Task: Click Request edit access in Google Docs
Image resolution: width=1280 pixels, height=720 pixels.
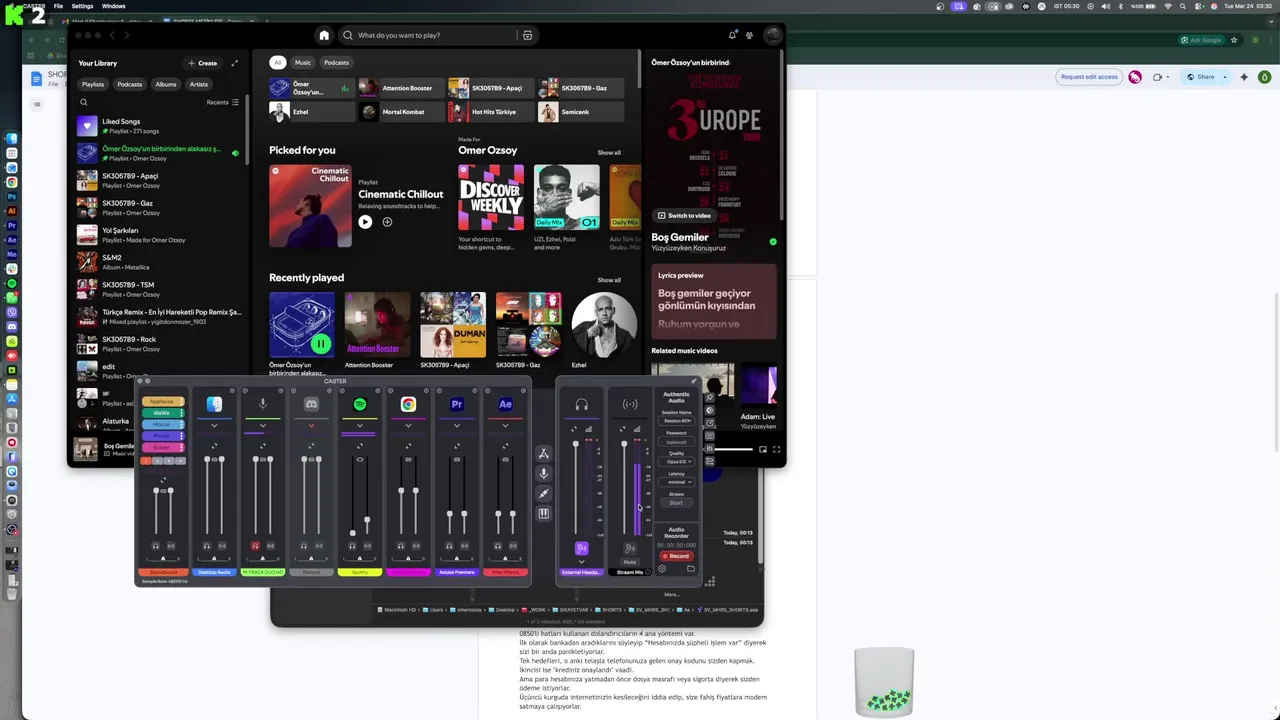Action: (1089, 77)
